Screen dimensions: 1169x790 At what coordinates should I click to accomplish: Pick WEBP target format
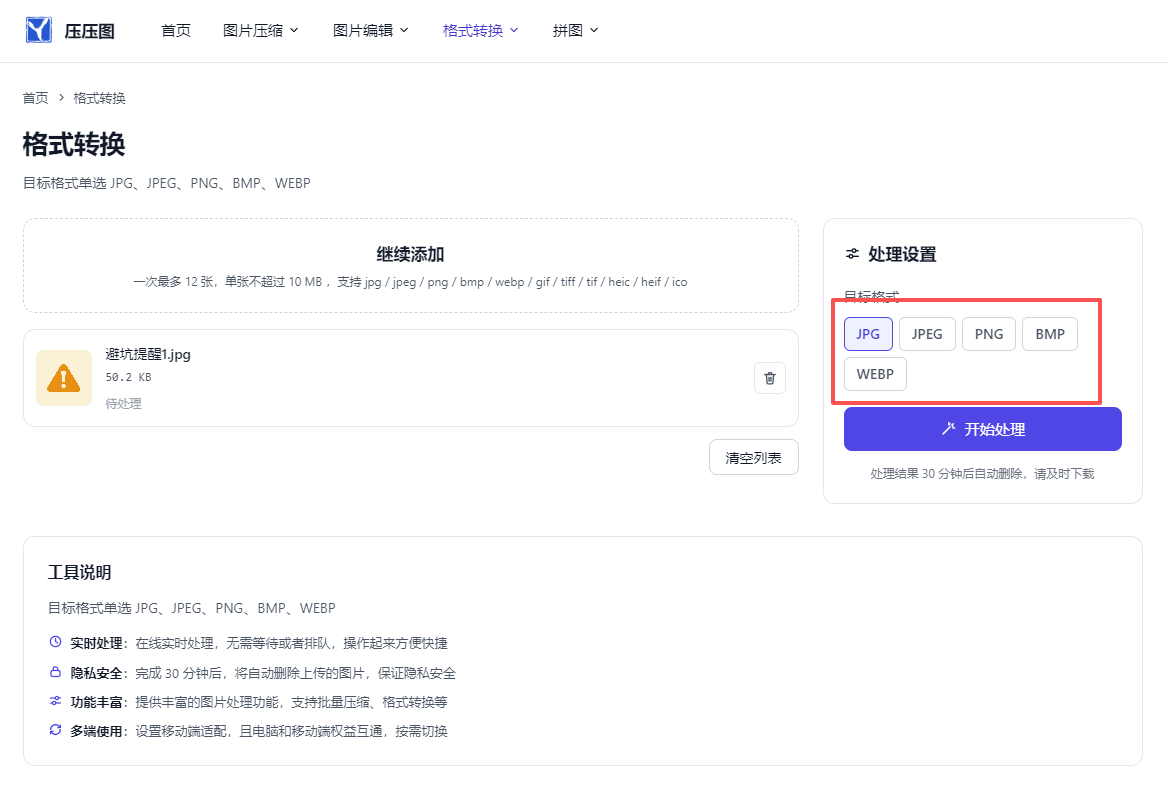[875, 374]
